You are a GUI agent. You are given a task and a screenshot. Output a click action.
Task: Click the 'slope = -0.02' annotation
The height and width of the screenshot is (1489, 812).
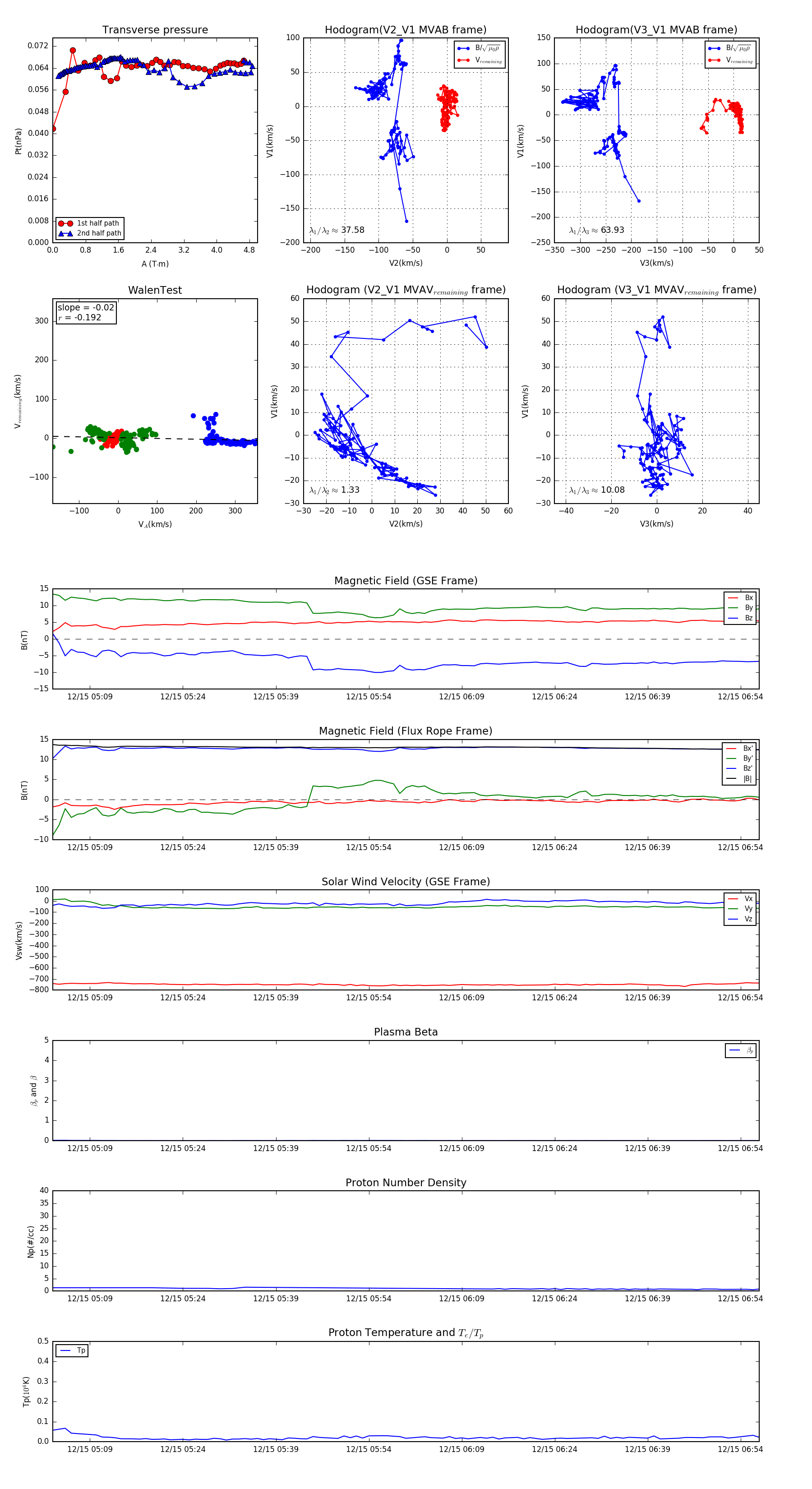pos(86,308)
